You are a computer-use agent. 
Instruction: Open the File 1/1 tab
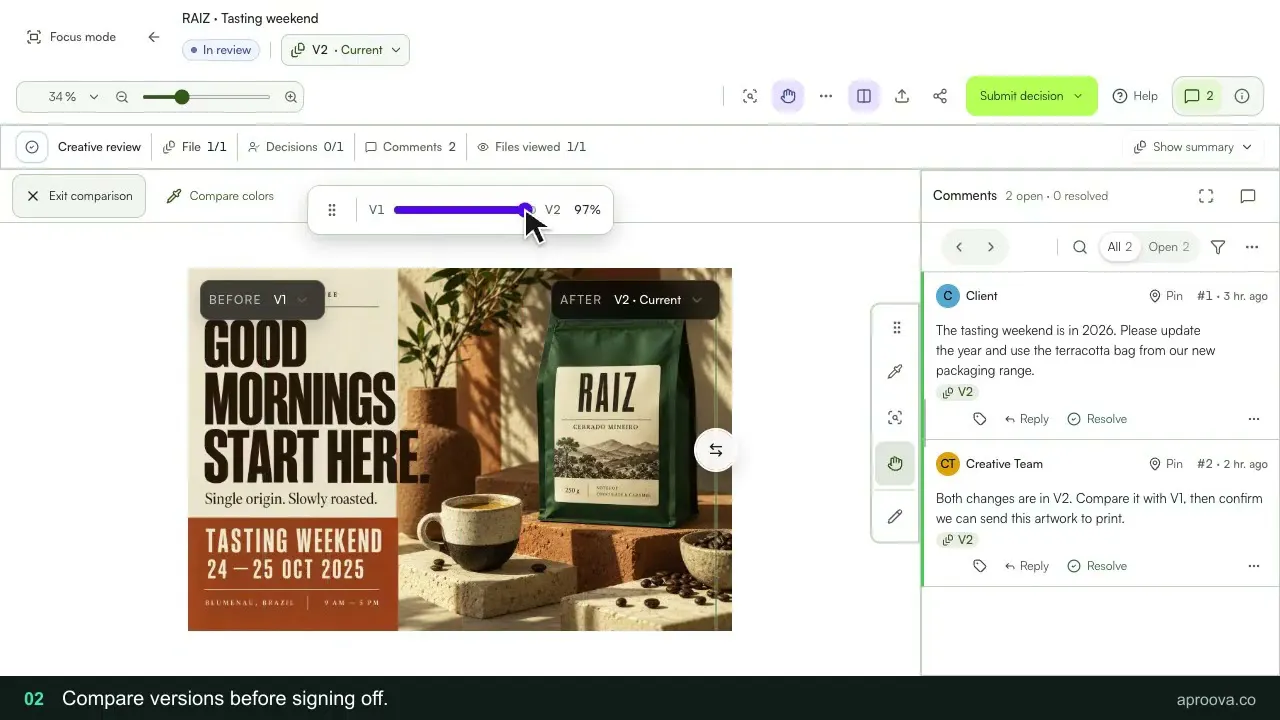pyautogui.click(x=195, y=147)
